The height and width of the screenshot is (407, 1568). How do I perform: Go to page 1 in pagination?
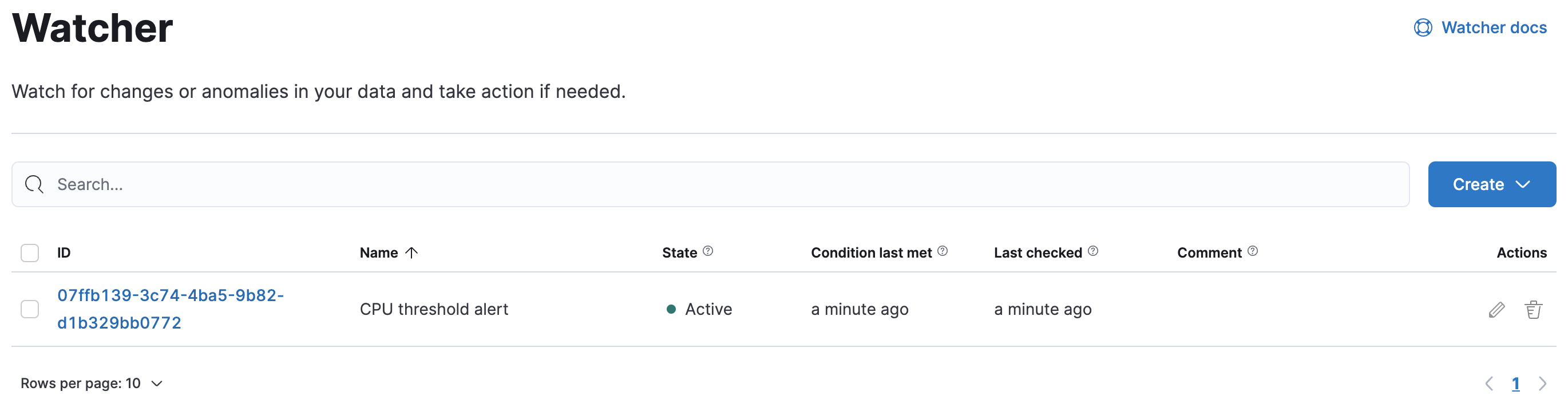(1515, 383)
